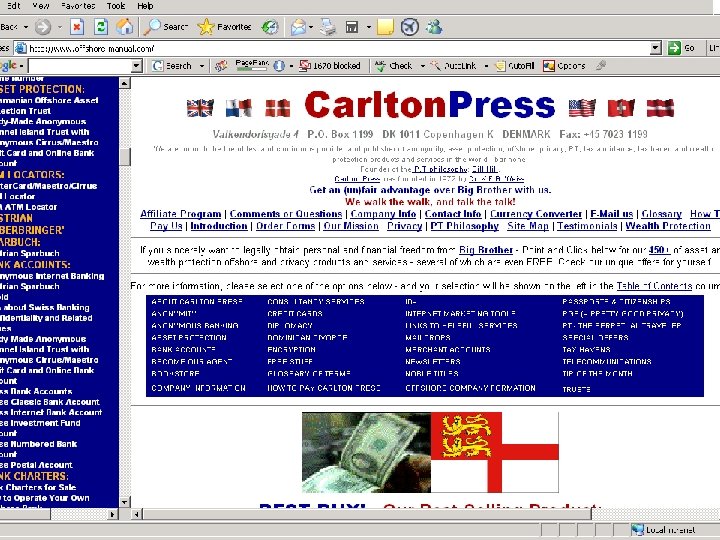Click the Big Brother link

tap(486, 250)
